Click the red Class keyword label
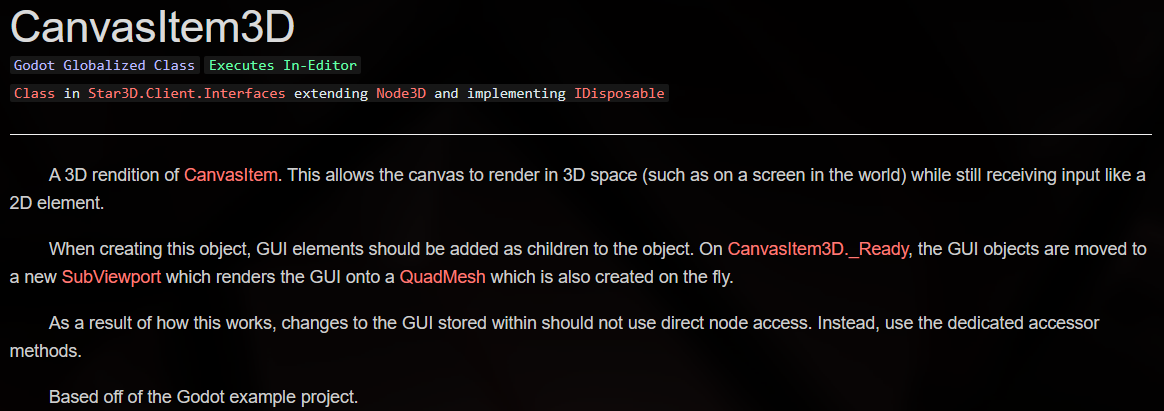 click(x=34, y=94)
